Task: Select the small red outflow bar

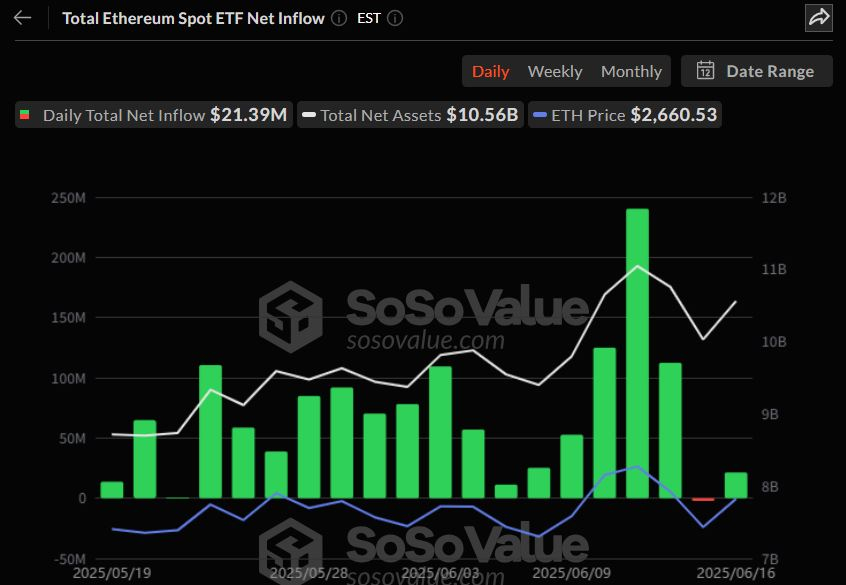Action: 703,499
